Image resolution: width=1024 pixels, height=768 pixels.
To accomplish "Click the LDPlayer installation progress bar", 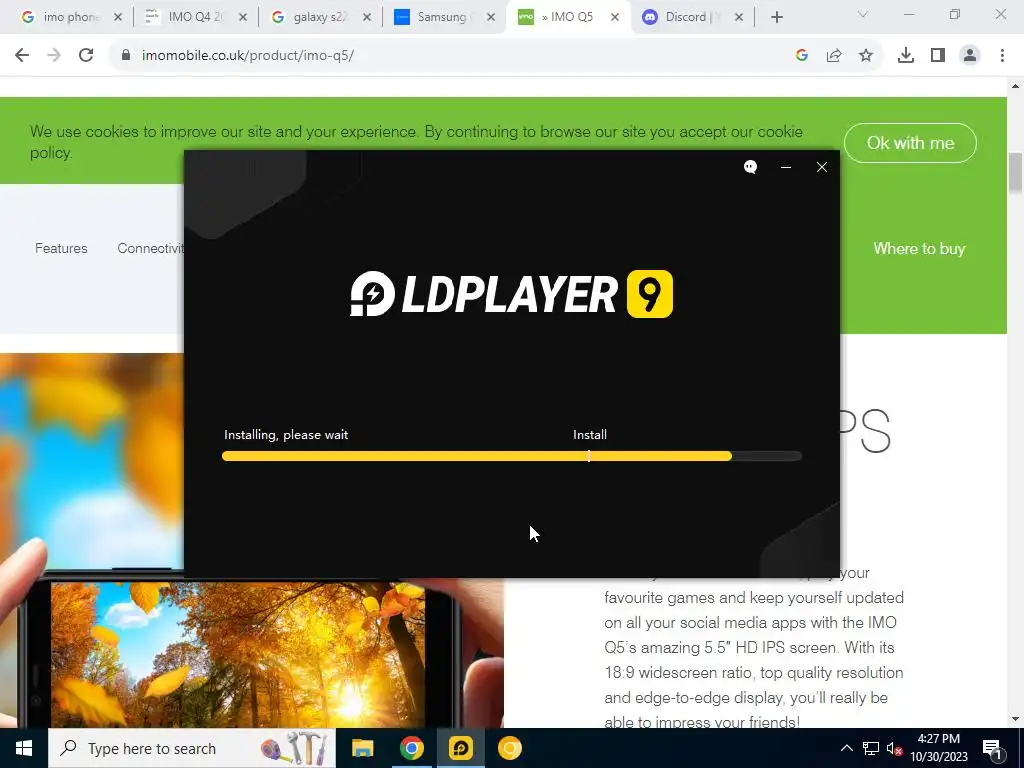I will tap(511, 456).
